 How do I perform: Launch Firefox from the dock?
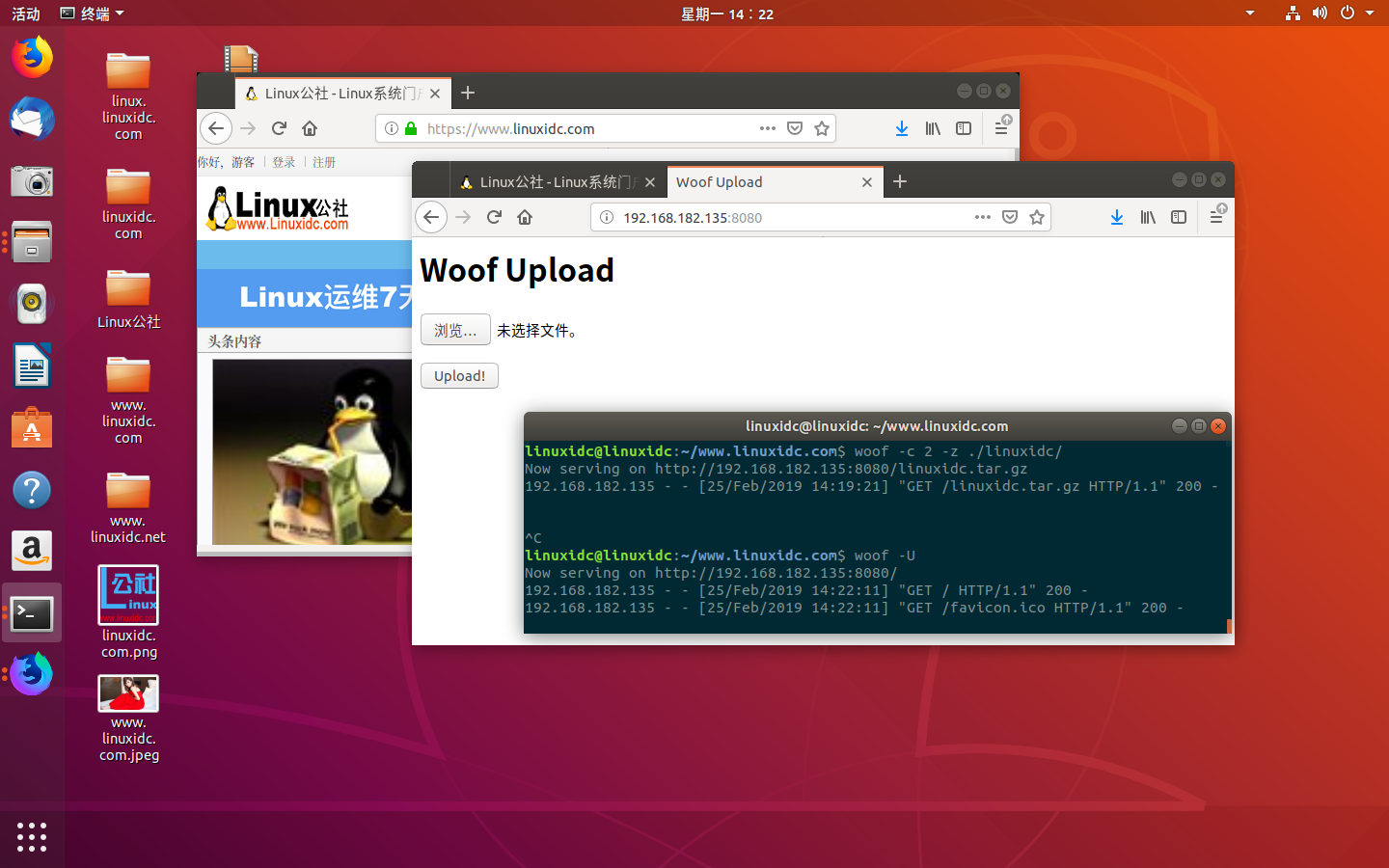click(32, 57)
